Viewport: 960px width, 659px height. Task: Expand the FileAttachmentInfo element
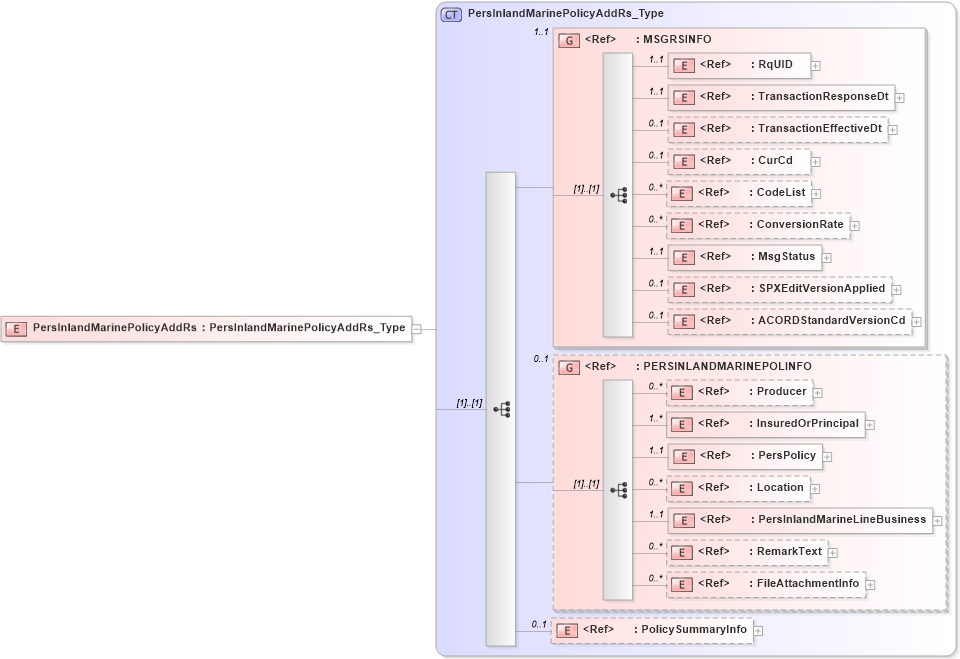tap(868, 583)
